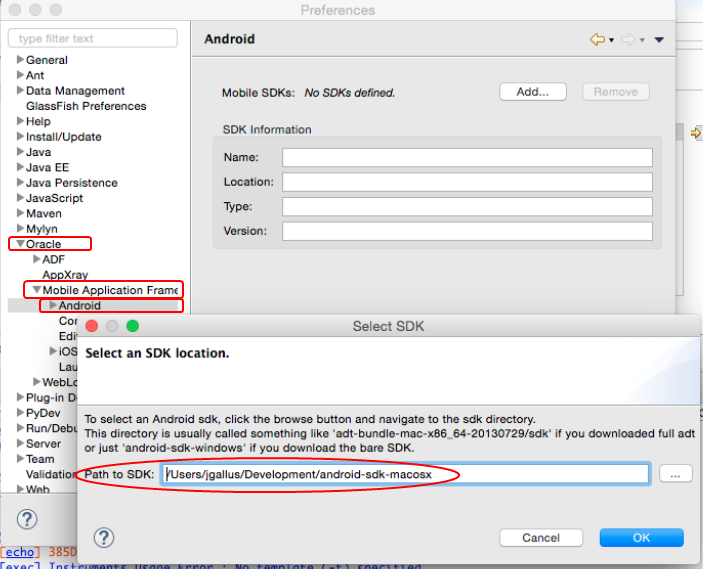Select the Team preferences item
This screenshot has width=704, height=570.
pos(40,459)
